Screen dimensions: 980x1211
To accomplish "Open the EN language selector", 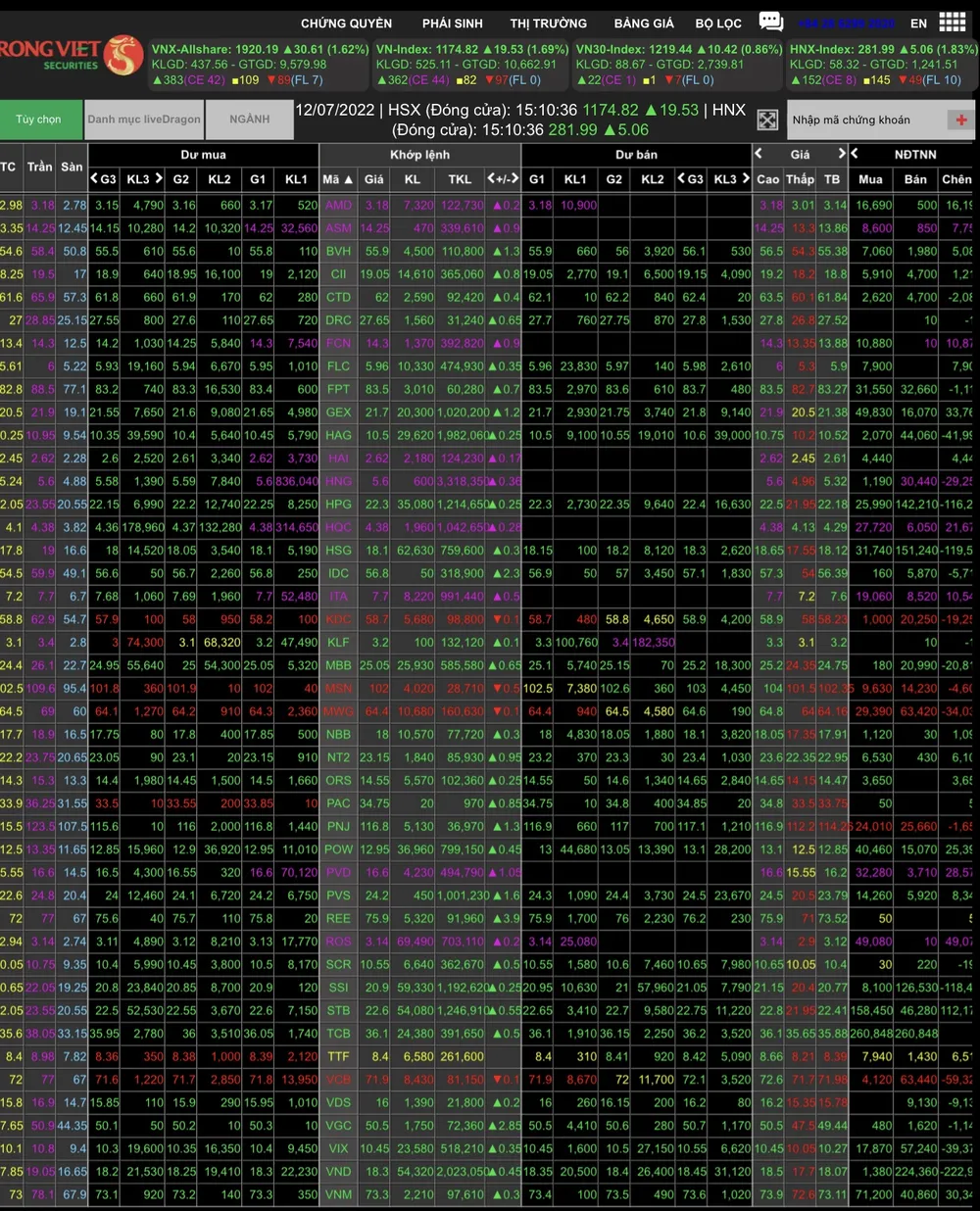I will pyautogui.click(x=918, y=23).
